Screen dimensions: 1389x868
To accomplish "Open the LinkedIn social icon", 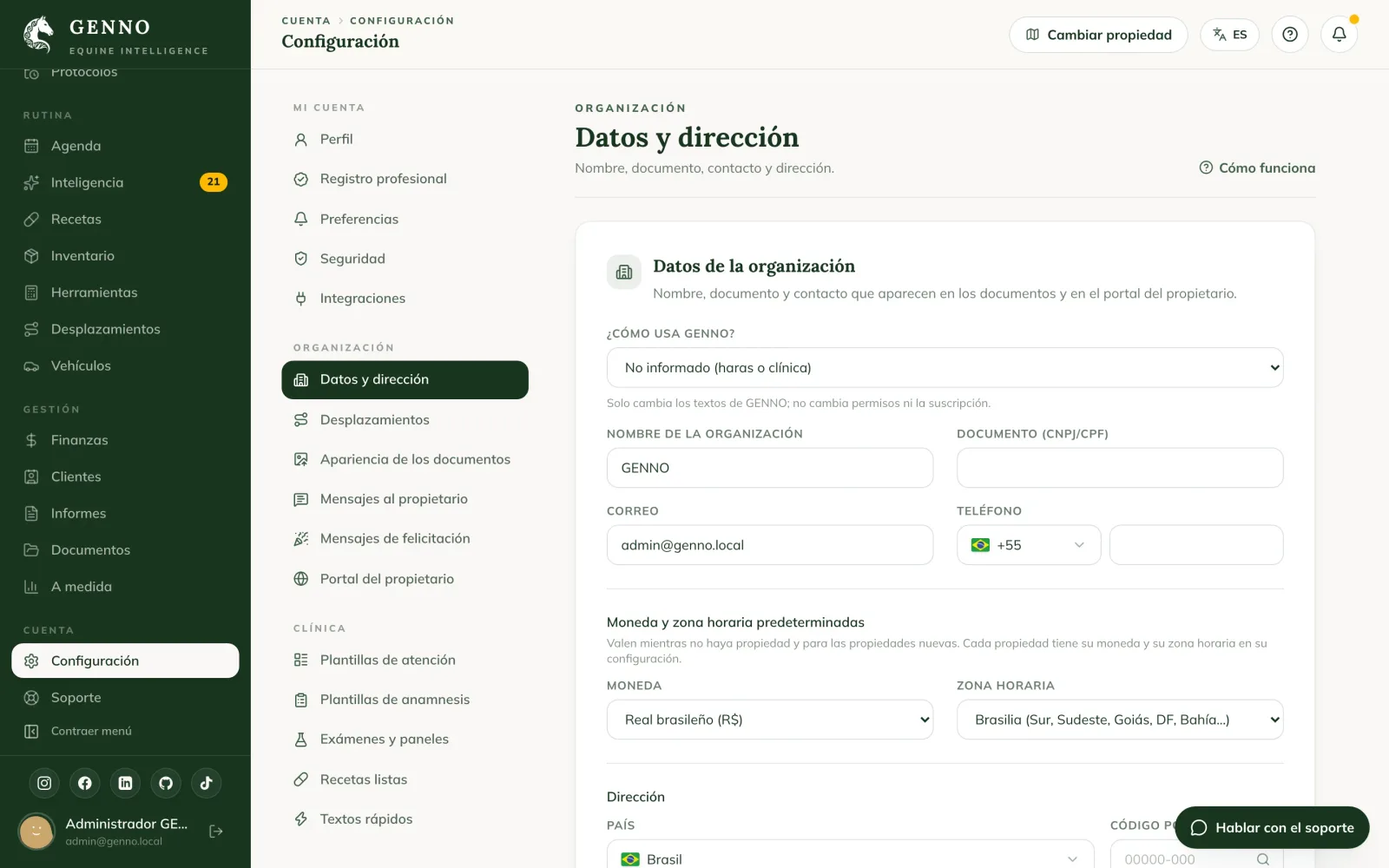I will pyautogui.click(x=125, y=783).
